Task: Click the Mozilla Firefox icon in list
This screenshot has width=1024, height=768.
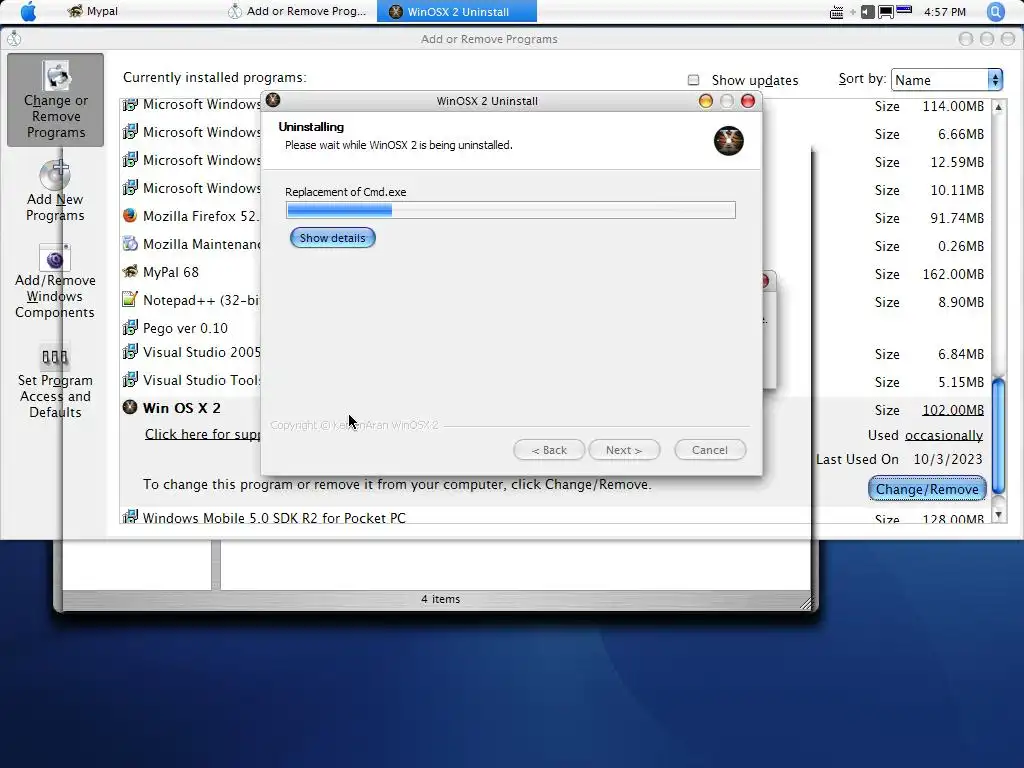Action: pos(130,216)
